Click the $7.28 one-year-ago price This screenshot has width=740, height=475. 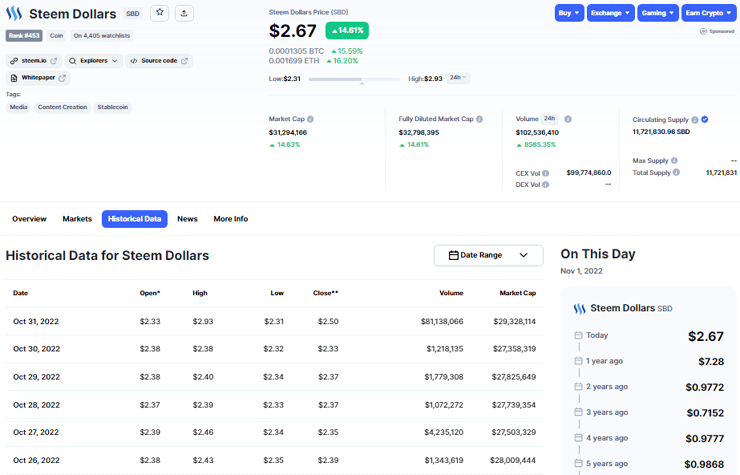click(711, 362)
